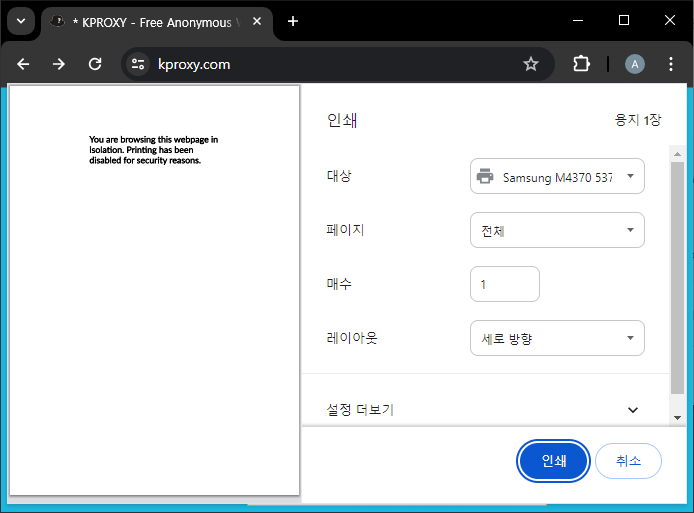Screen dimensions: 694x513
Task: Click scrollbar up arrow in print settings
Action: [x=677, y=154]
